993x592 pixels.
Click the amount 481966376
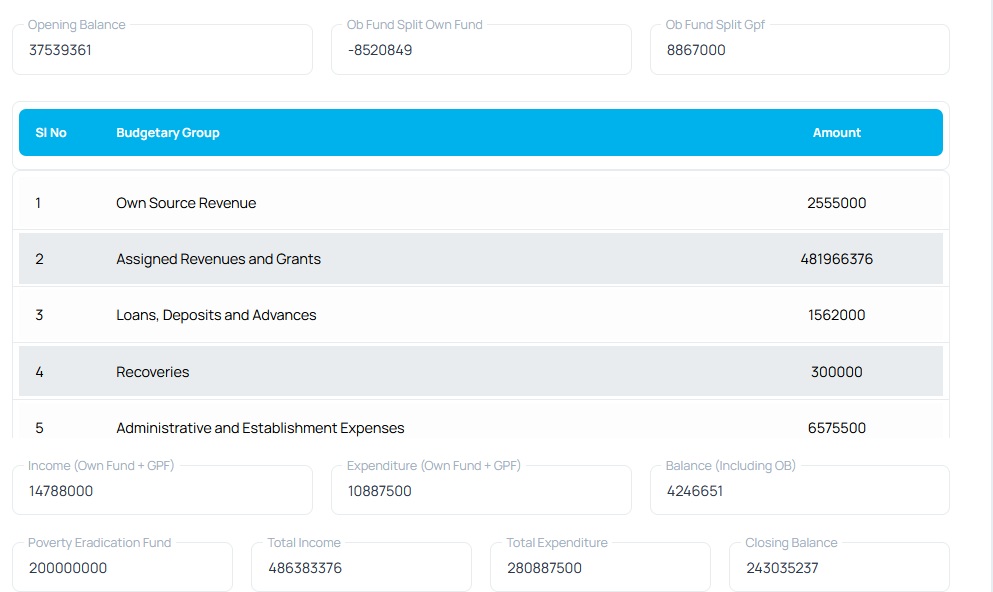click(837, 259)
